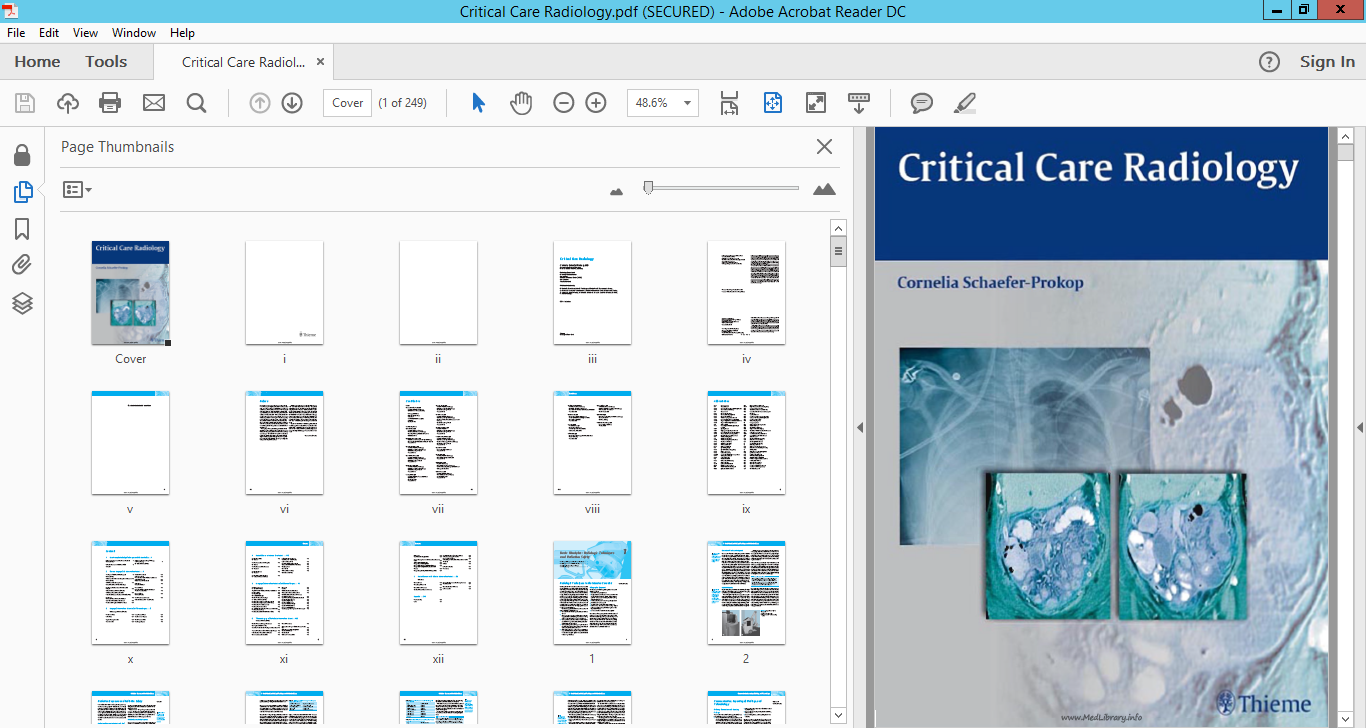Image resolution: width=1366 pixels, height=728 pixels.
Task: Click the fit one full page icon
Action: tap(772, 103)
